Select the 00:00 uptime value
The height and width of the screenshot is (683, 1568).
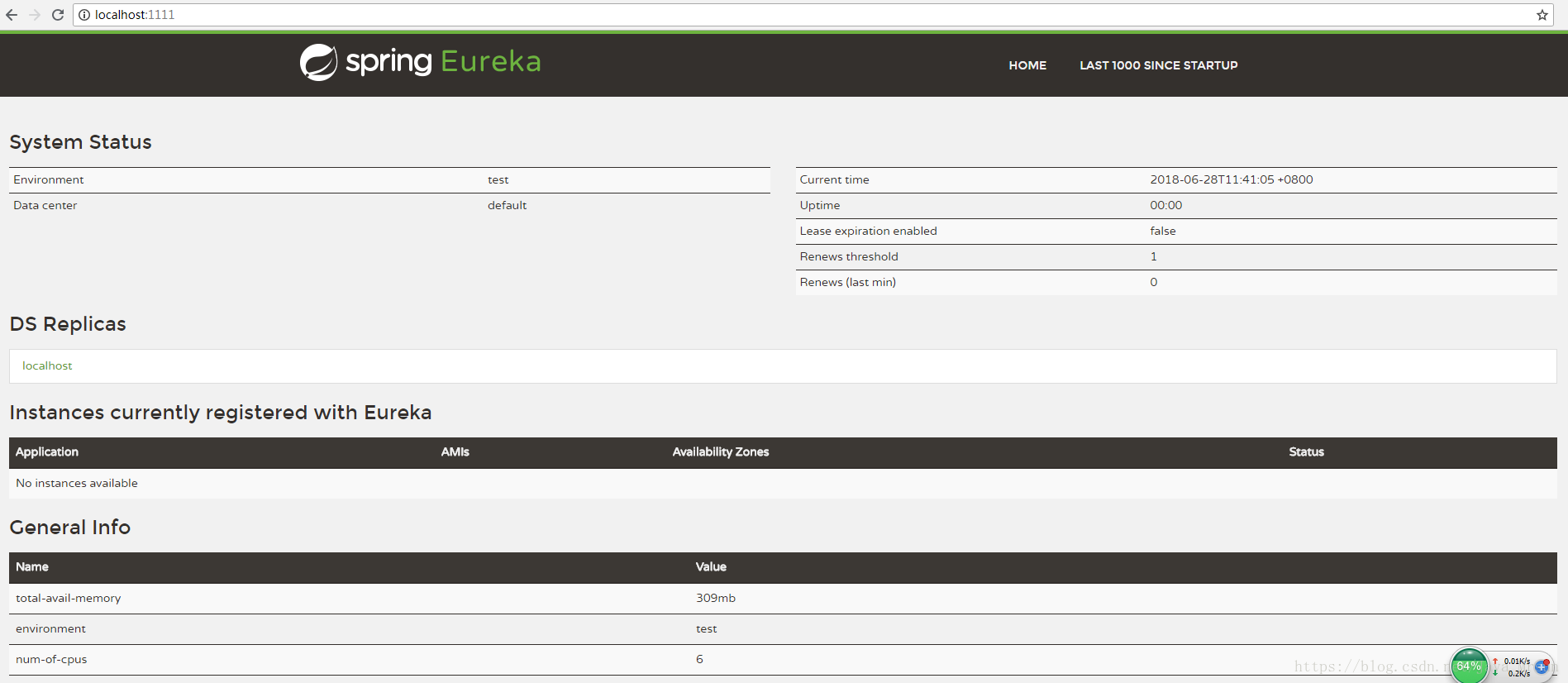(1166, 205)
